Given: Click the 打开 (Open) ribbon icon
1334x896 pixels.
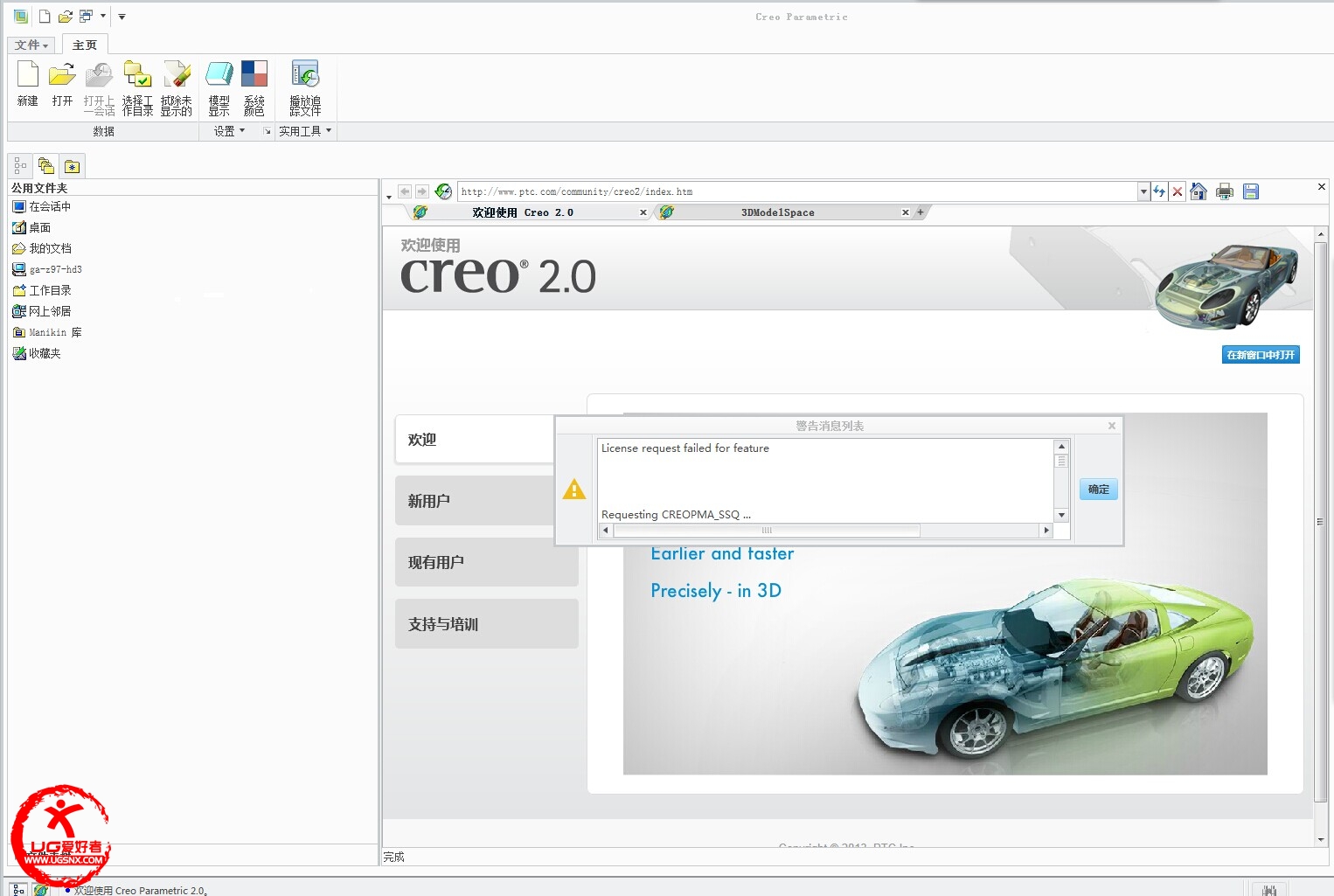Looking at the screenshot, I should (x=62, y=84).
